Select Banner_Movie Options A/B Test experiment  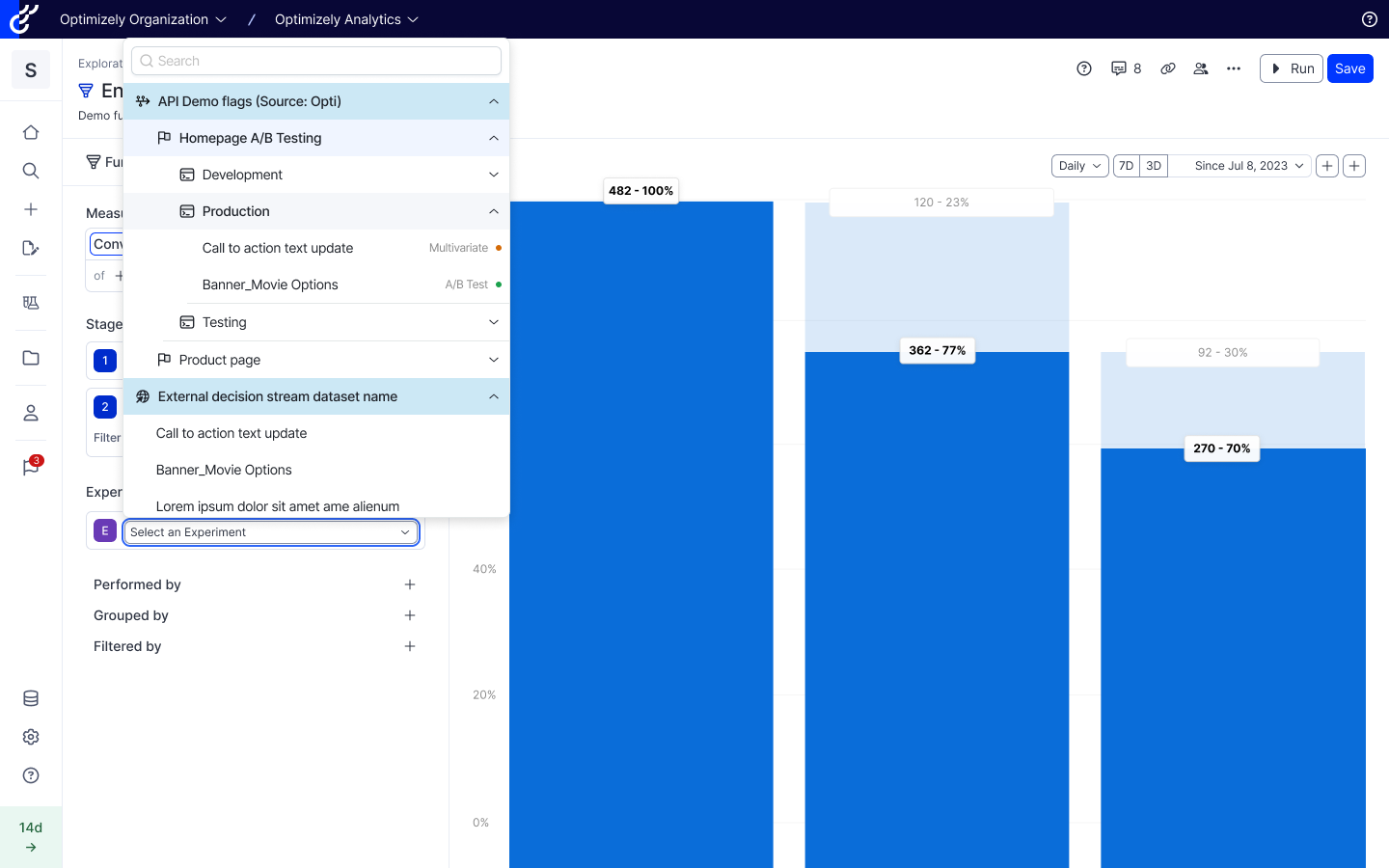click(x=270, y=285)
